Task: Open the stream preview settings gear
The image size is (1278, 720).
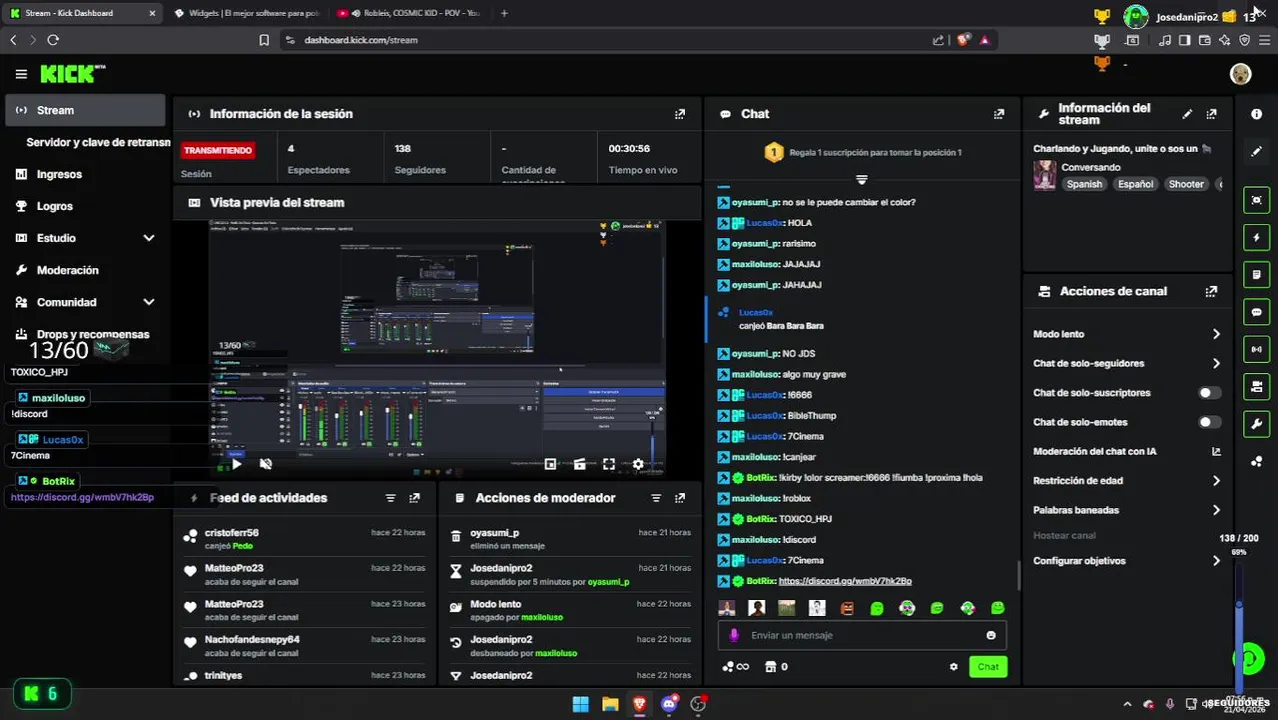Action: click(x=638, y=464)
